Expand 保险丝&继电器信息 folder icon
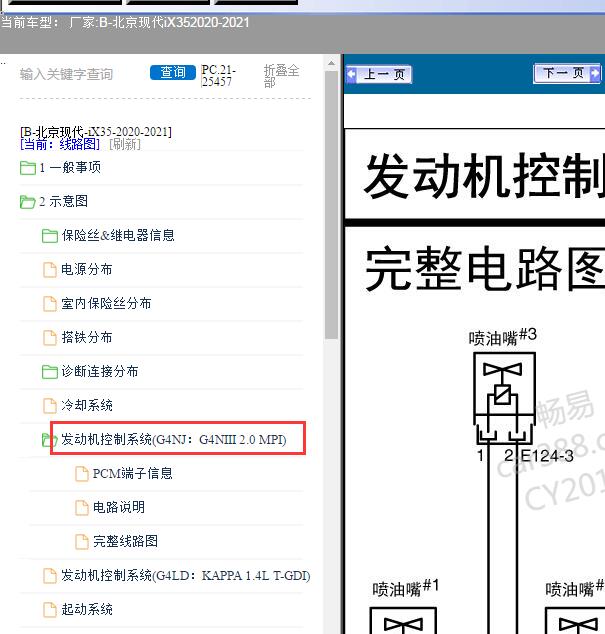This screenshot has height=634, width=605. click(50, 236)
